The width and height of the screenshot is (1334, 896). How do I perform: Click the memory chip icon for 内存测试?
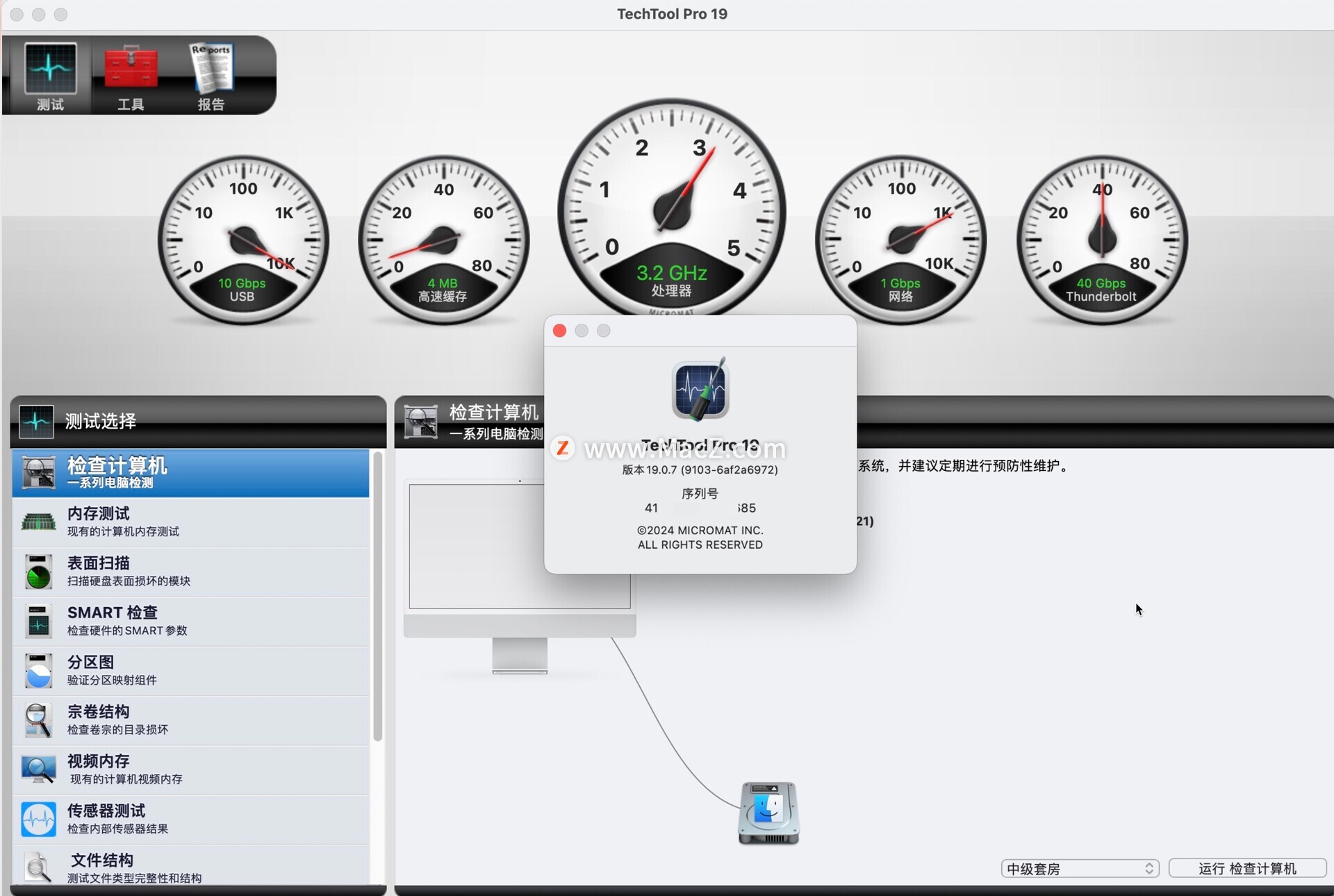(38, 522)
